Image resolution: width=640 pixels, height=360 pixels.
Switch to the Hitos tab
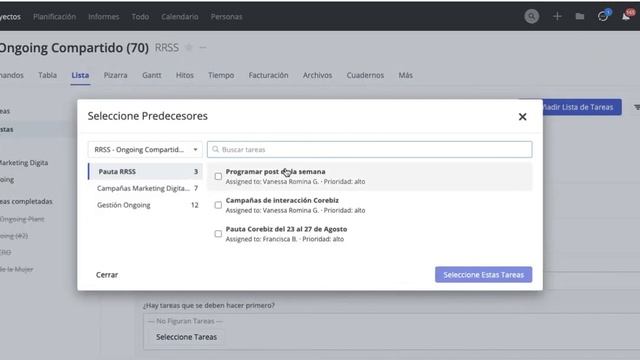coord(184,75)
